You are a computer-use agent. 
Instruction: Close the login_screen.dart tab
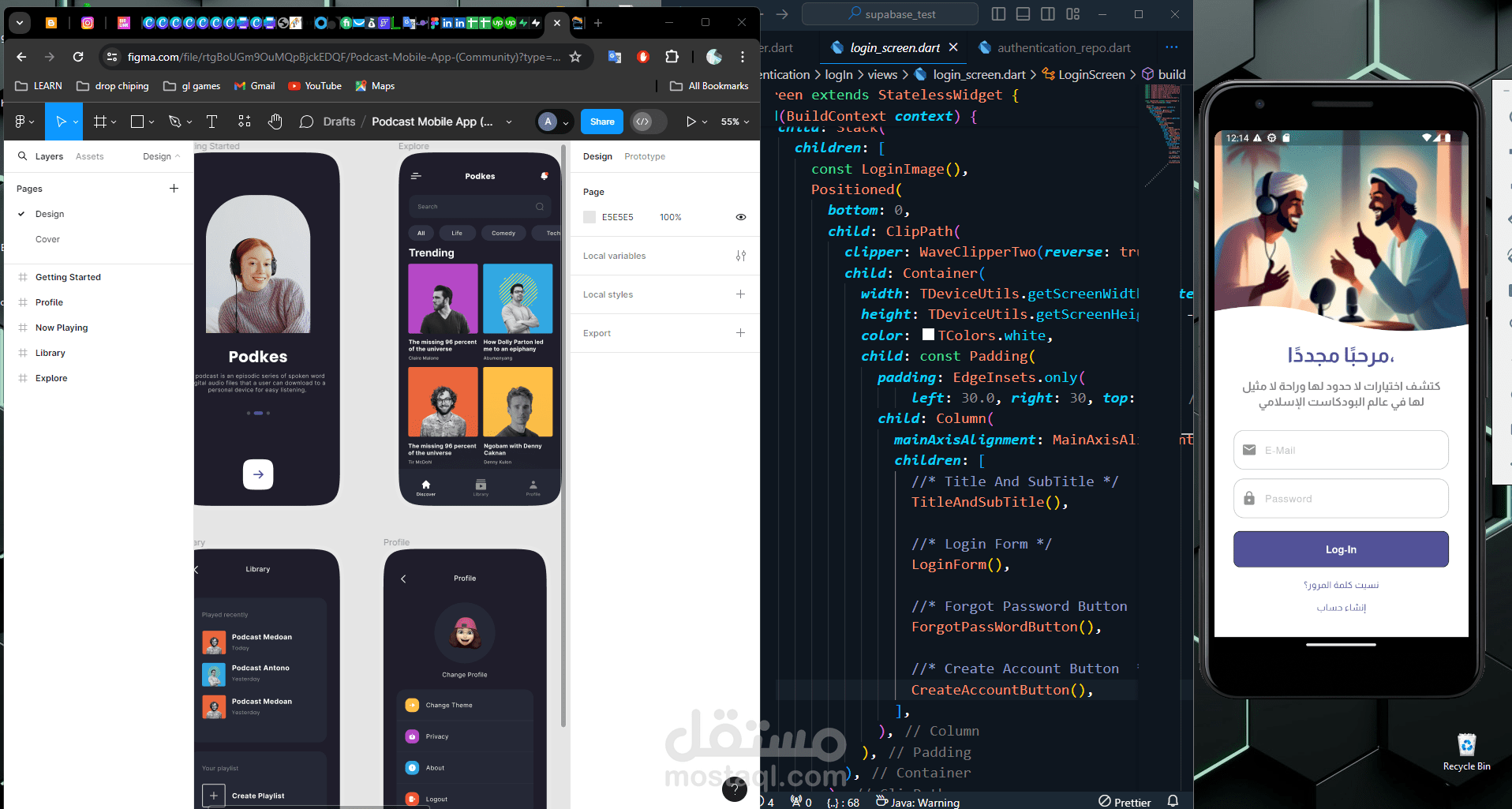(x=953, y=47)
